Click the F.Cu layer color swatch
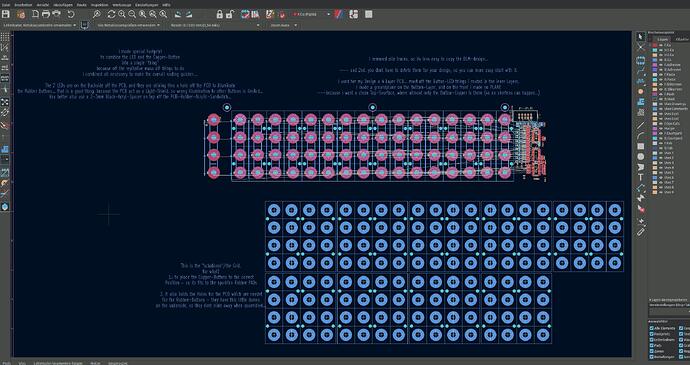This screenshot has width=690, height=365. tap(655, 45)
